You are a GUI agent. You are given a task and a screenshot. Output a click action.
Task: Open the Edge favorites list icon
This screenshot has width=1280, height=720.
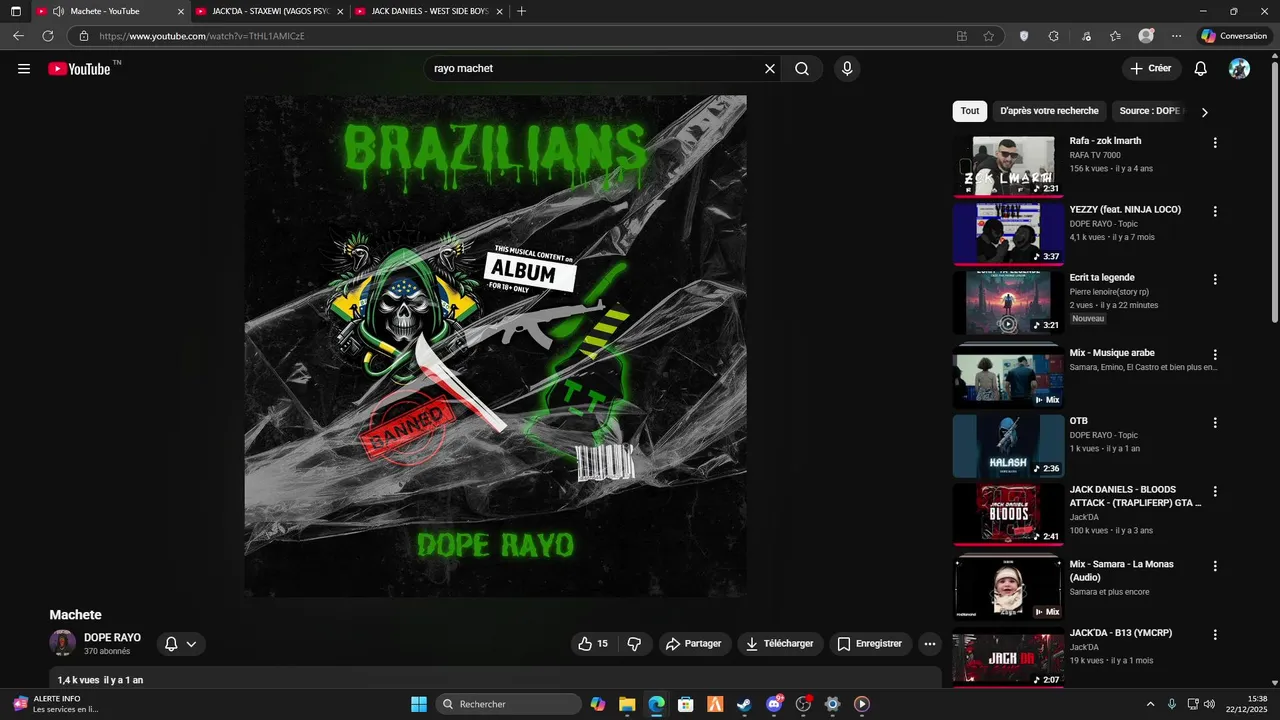click(x=1115, y=36)
